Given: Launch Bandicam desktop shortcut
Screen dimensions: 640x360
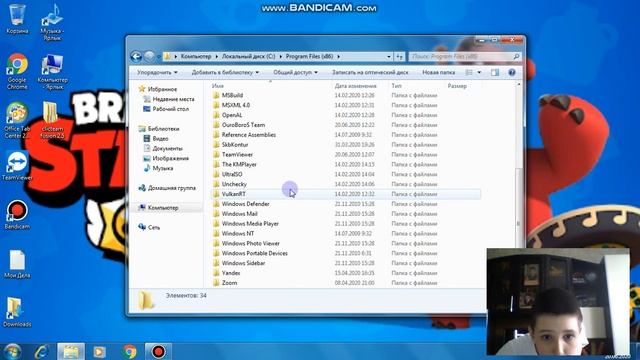Looking at the screenshot, I should pos(17,214).
